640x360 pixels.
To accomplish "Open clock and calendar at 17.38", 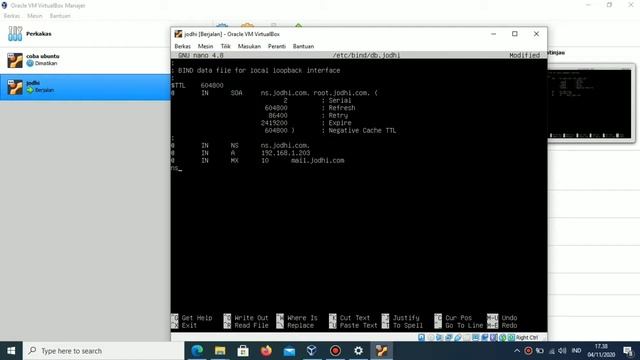I will 601,351.
